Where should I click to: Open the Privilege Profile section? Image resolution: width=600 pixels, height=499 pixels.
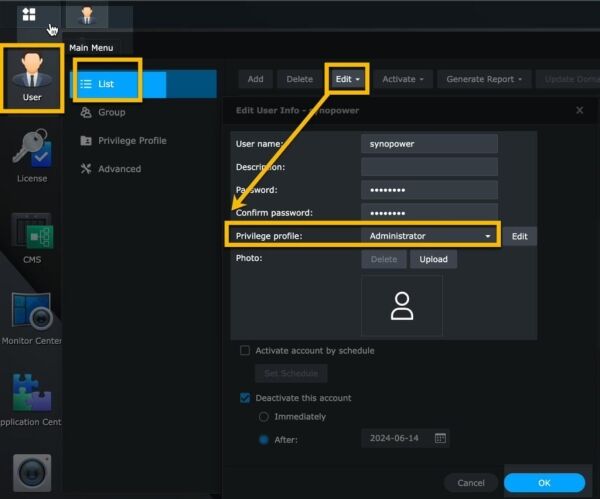click(x=123, y=140)
